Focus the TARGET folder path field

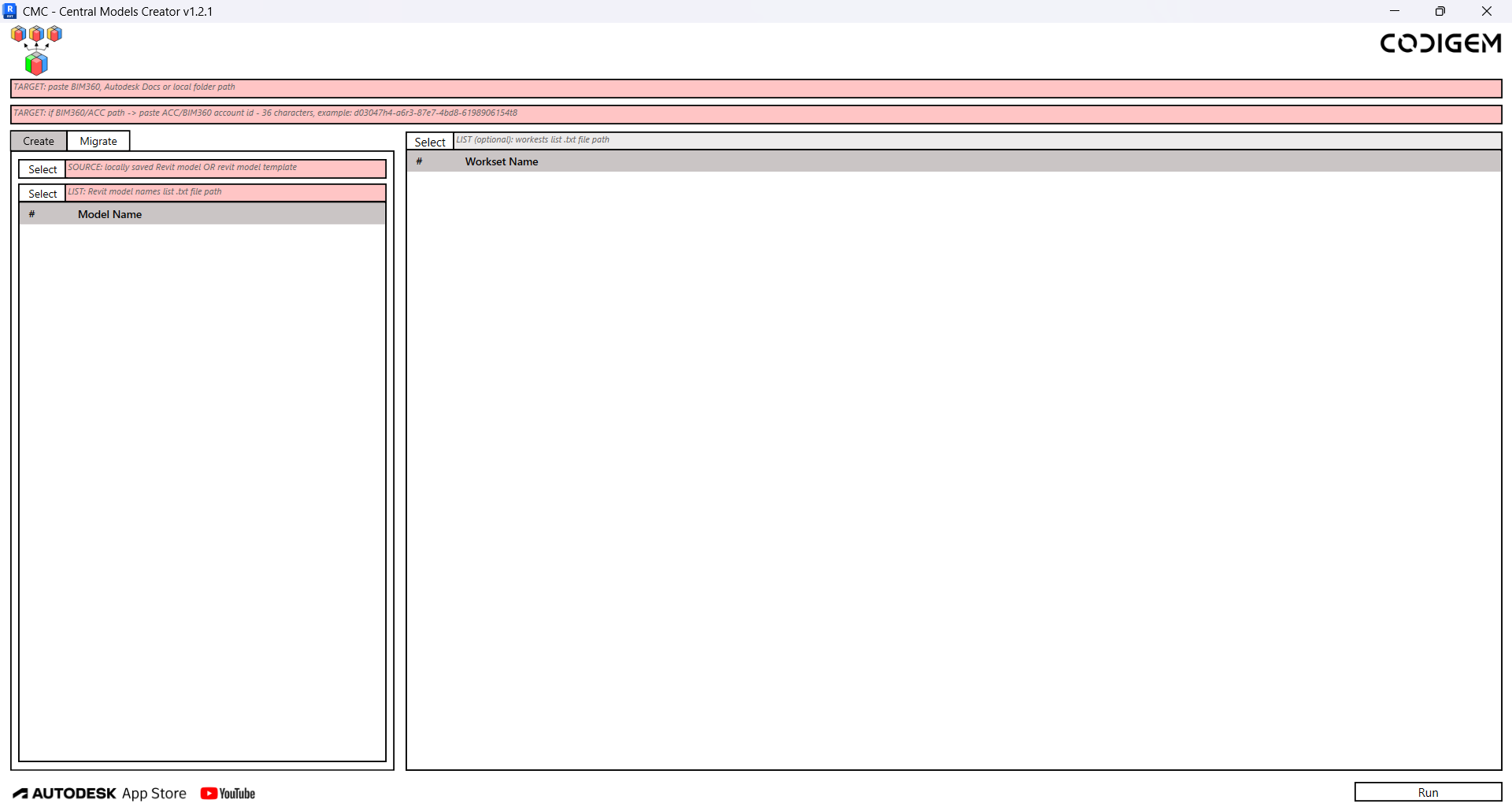[x=756, y=88]
